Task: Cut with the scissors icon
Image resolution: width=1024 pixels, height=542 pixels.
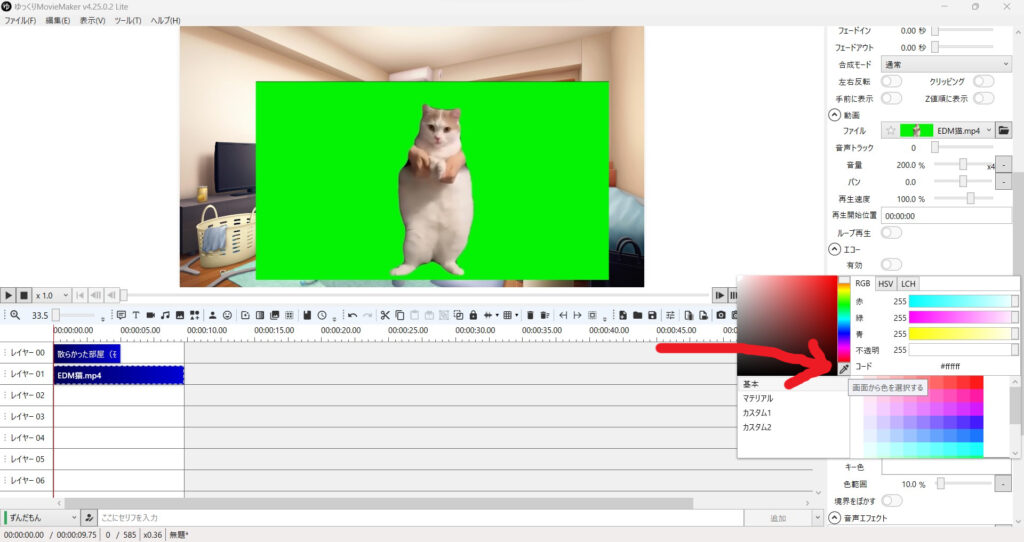Action: click(385, 315)
